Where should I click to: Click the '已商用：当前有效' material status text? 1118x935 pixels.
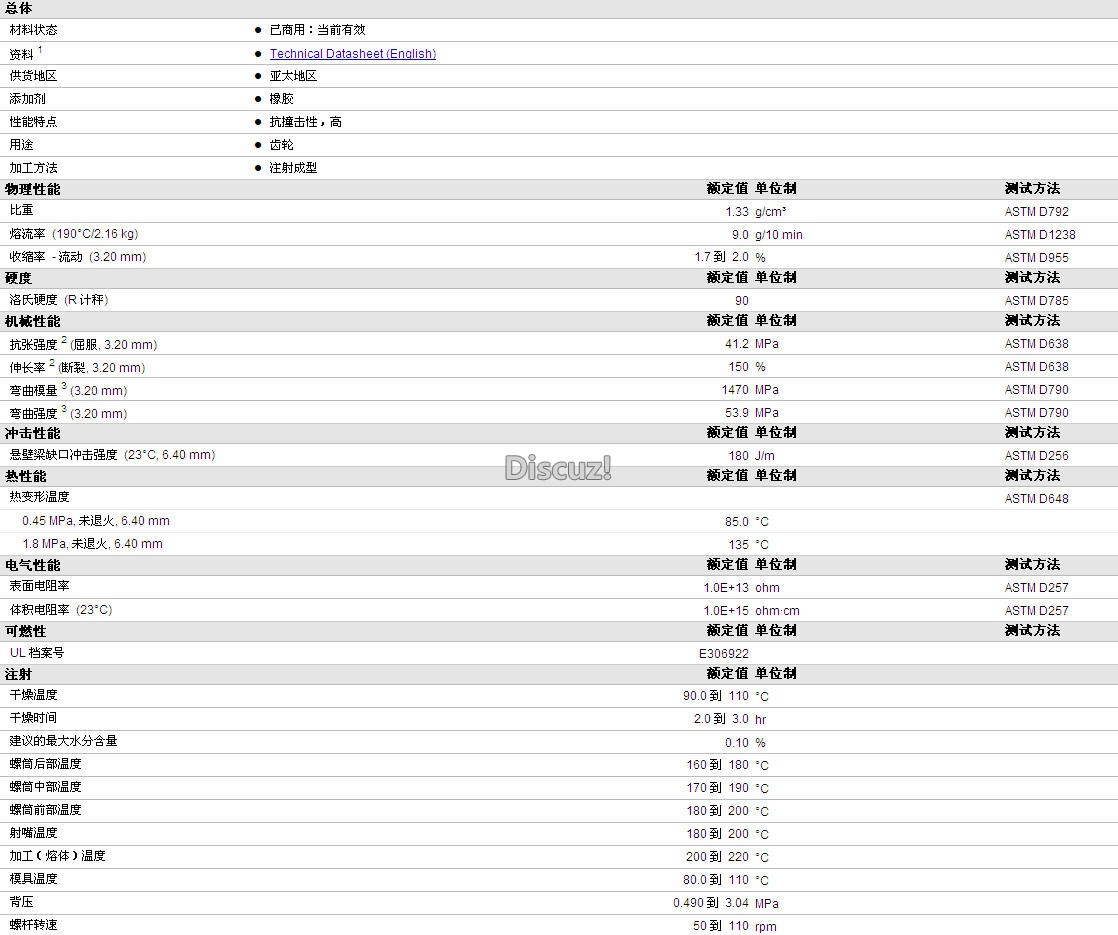tap(317, 30)
